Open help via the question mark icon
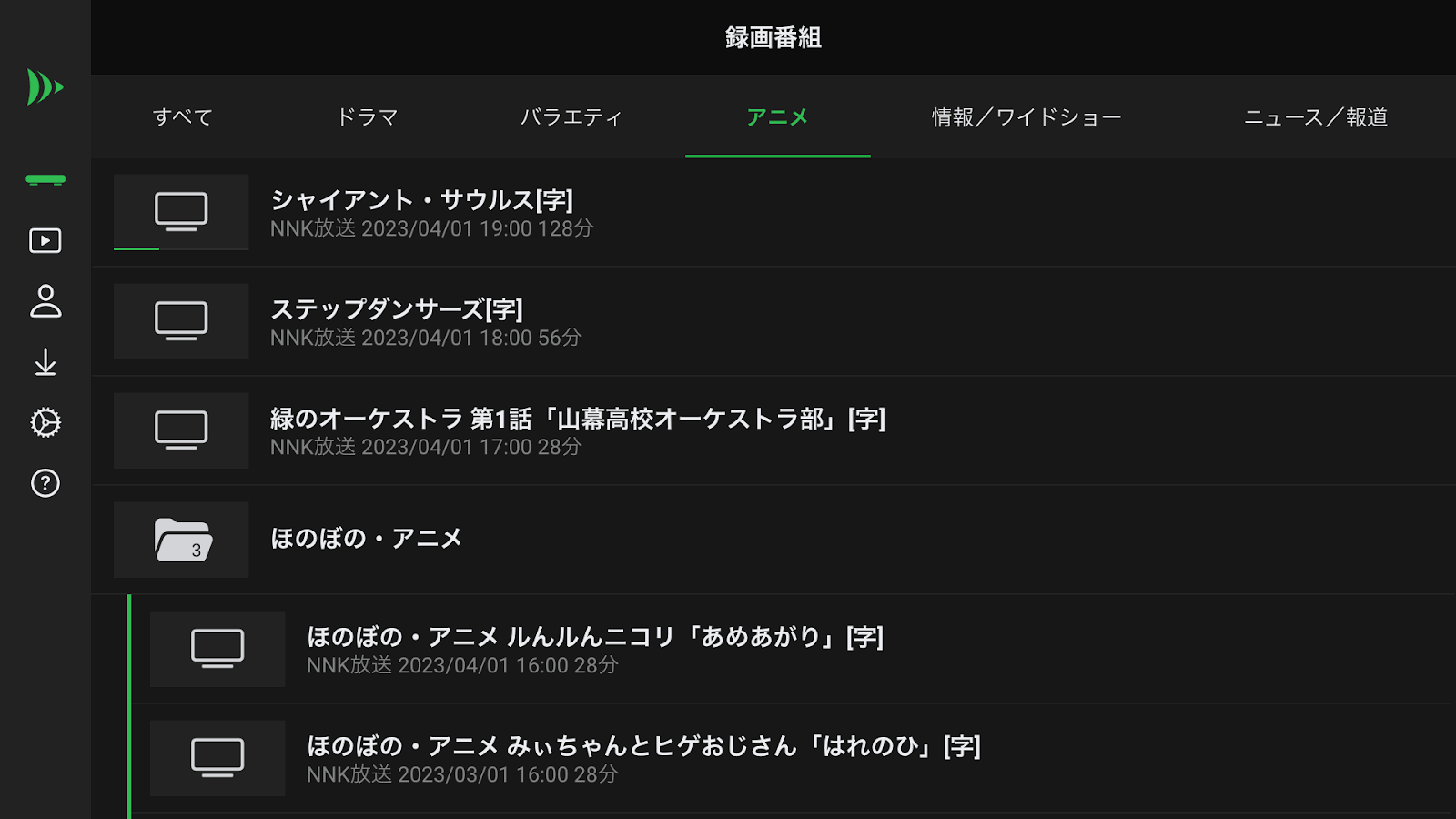 click(44, 483)
